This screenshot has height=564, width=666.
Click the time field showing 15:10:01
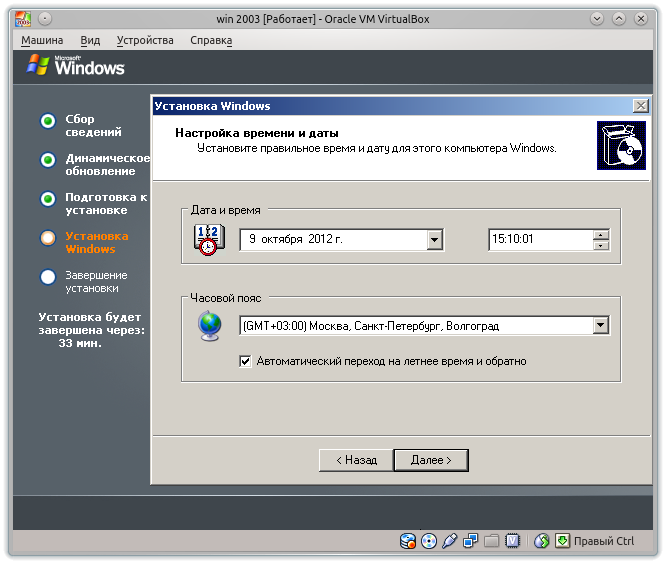coord(541,240)
